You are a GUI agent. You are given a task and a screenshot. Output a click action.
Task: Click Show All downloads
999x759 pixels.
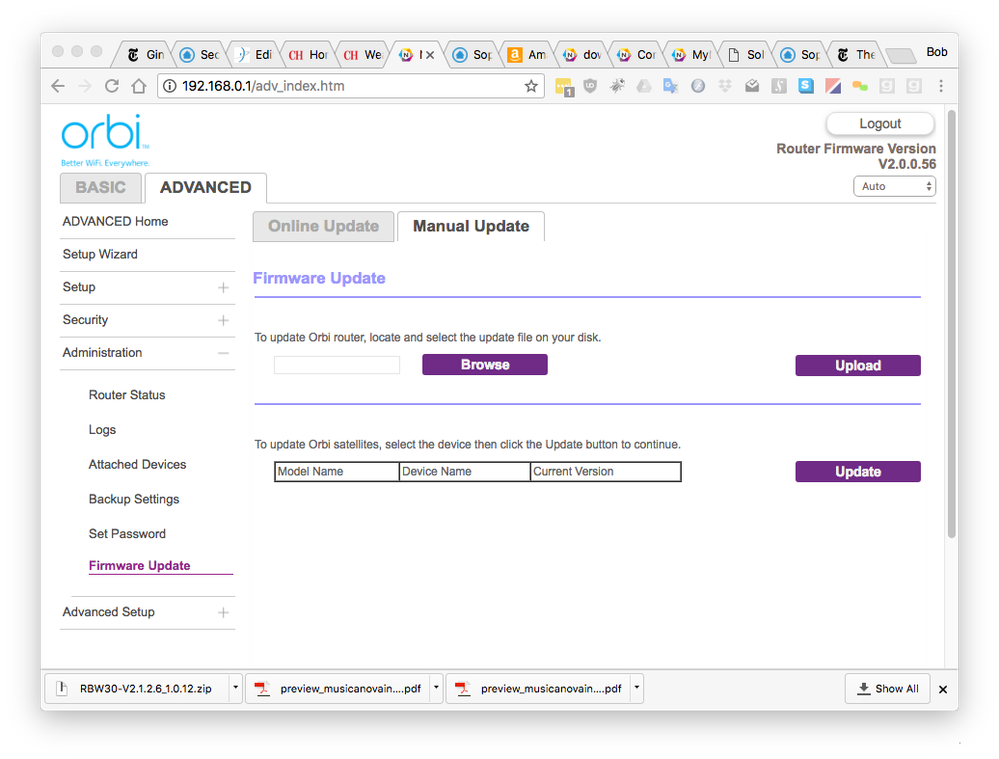tap(888, 689)
